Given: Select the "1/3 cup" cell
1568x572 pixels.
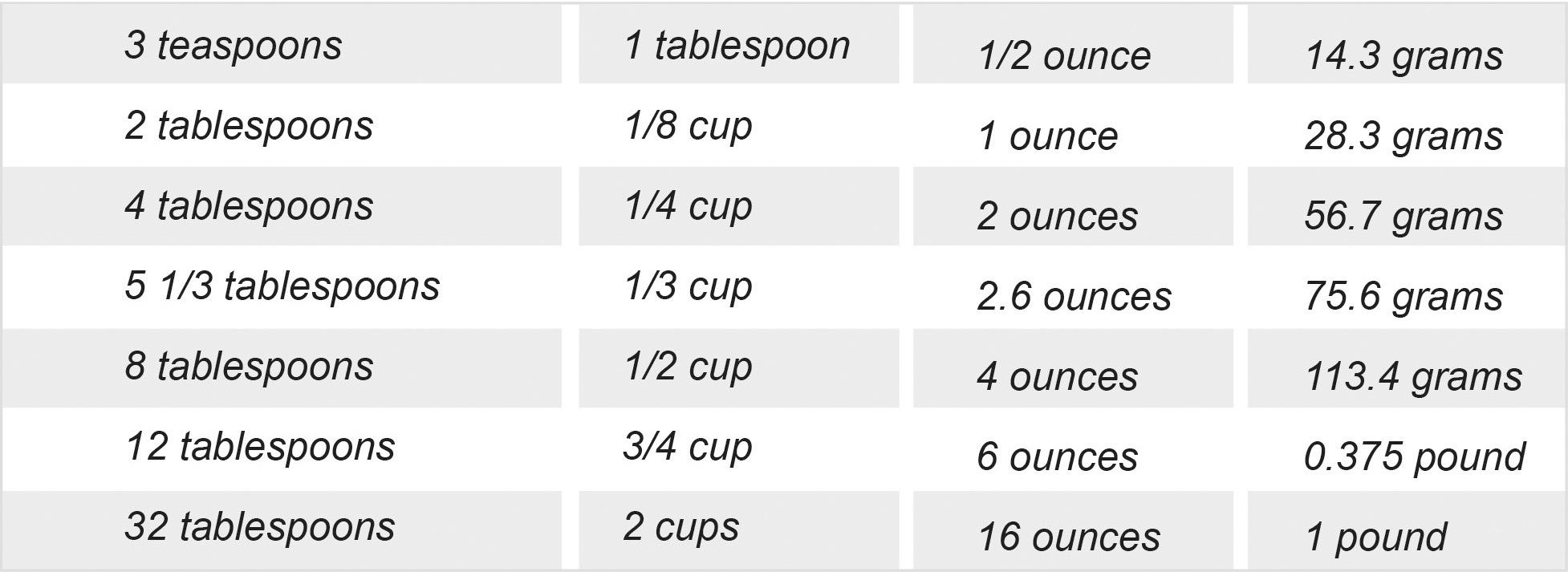Looking at the screenshot, I should (x=688, y=286).
